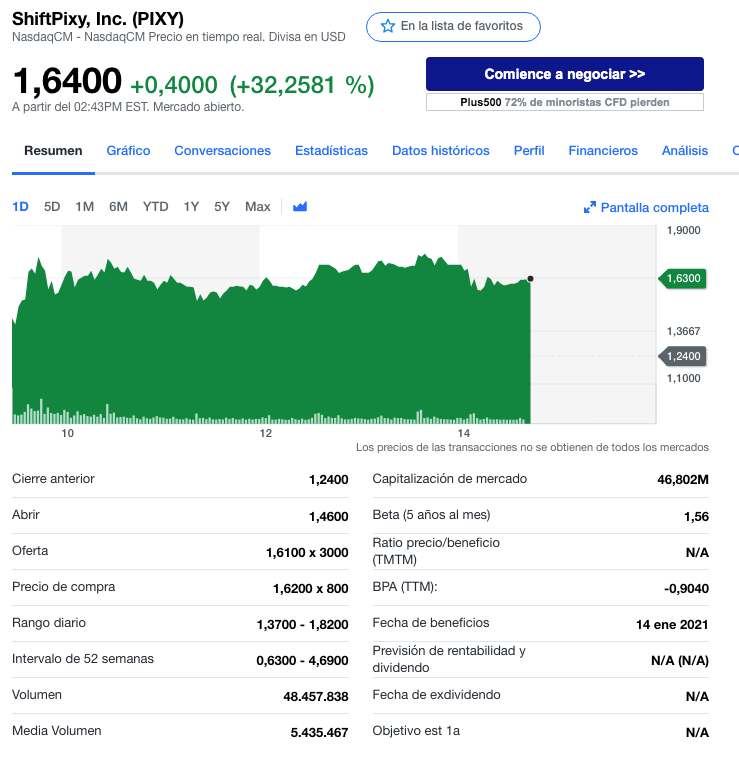Click the Objetivo est 1a label
Screen dimensions: 739x771
[x=416, y=731]
